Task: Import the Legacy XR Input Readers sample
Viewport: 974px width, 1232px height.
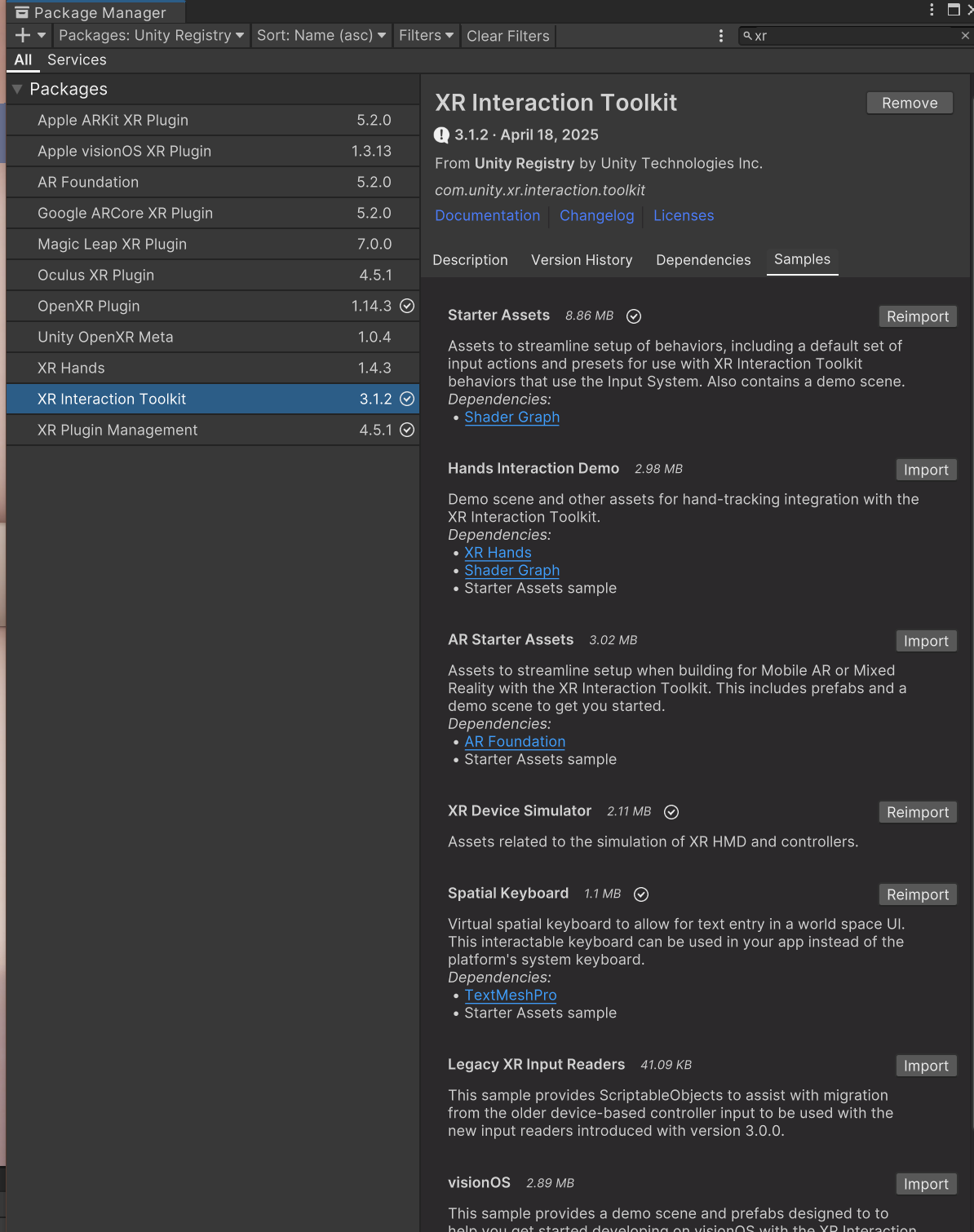Action: (926, 1066)
